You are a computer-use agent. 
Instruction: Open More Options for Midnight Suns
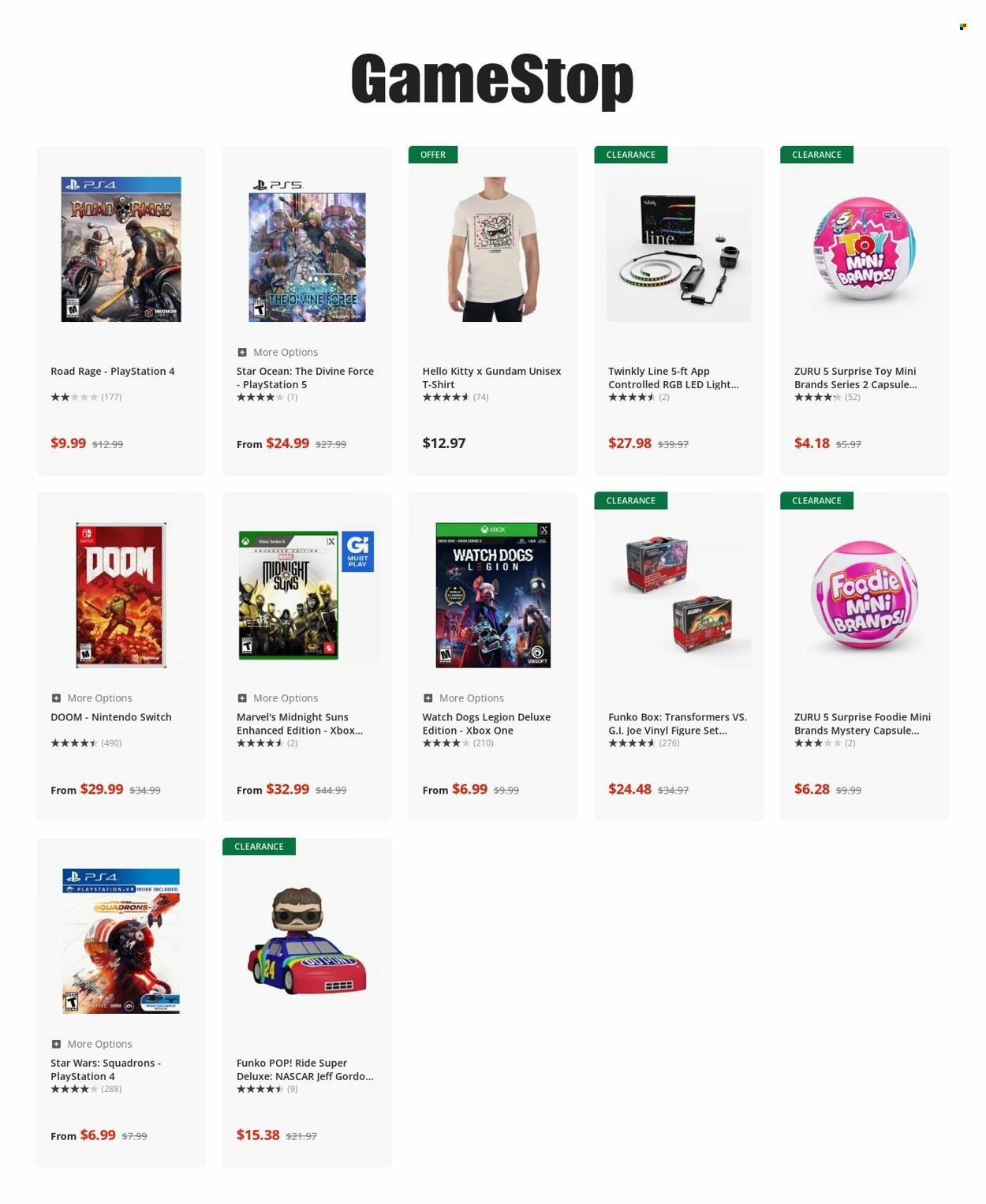[x=278, y=698]
